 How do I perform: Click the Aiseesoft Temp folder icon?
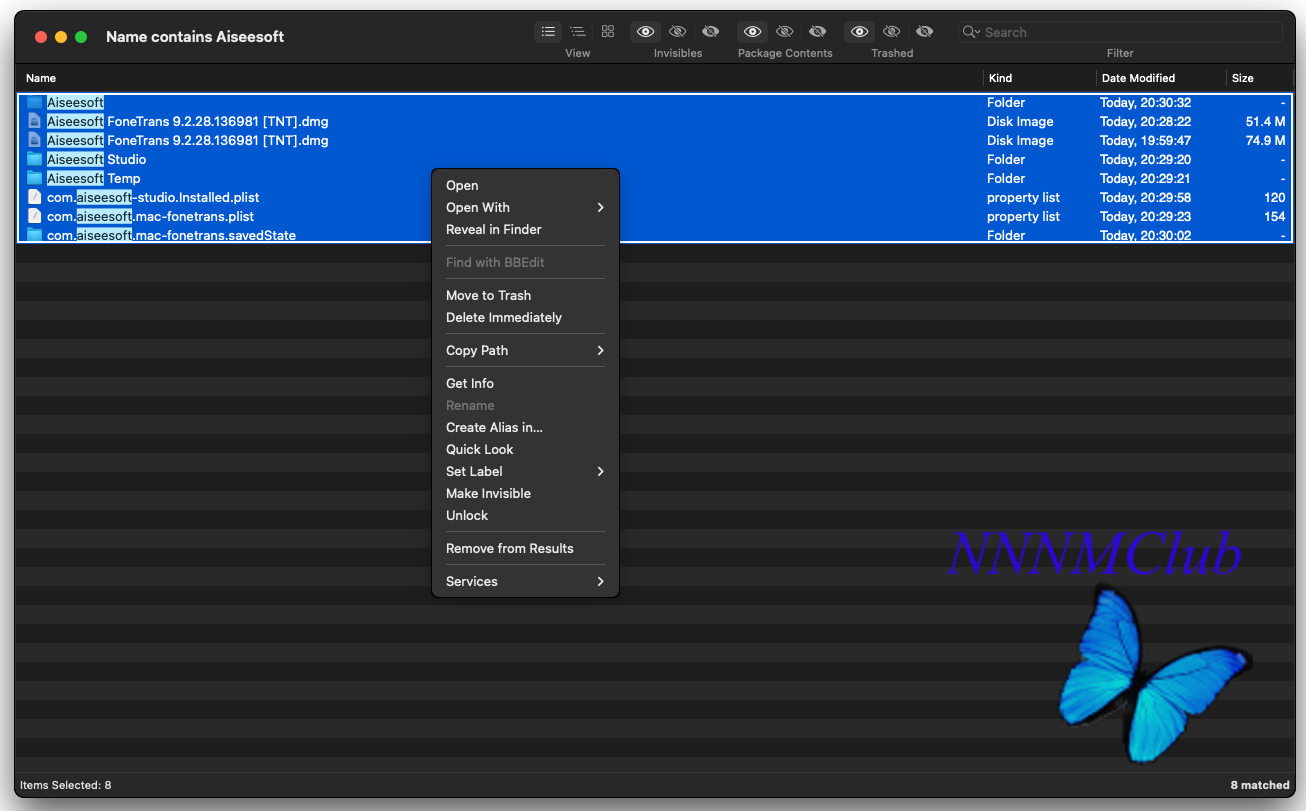[35, 179]
